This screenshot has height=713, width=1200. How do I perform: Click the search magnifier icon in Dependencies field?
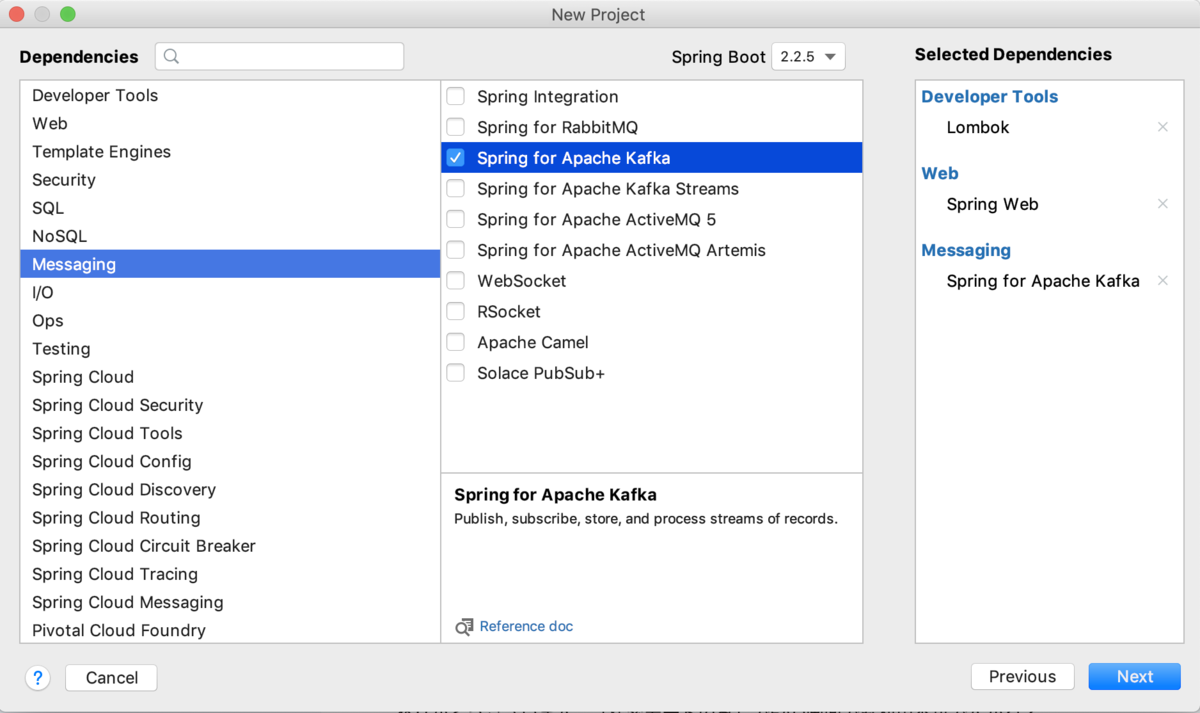coord(171,57)
